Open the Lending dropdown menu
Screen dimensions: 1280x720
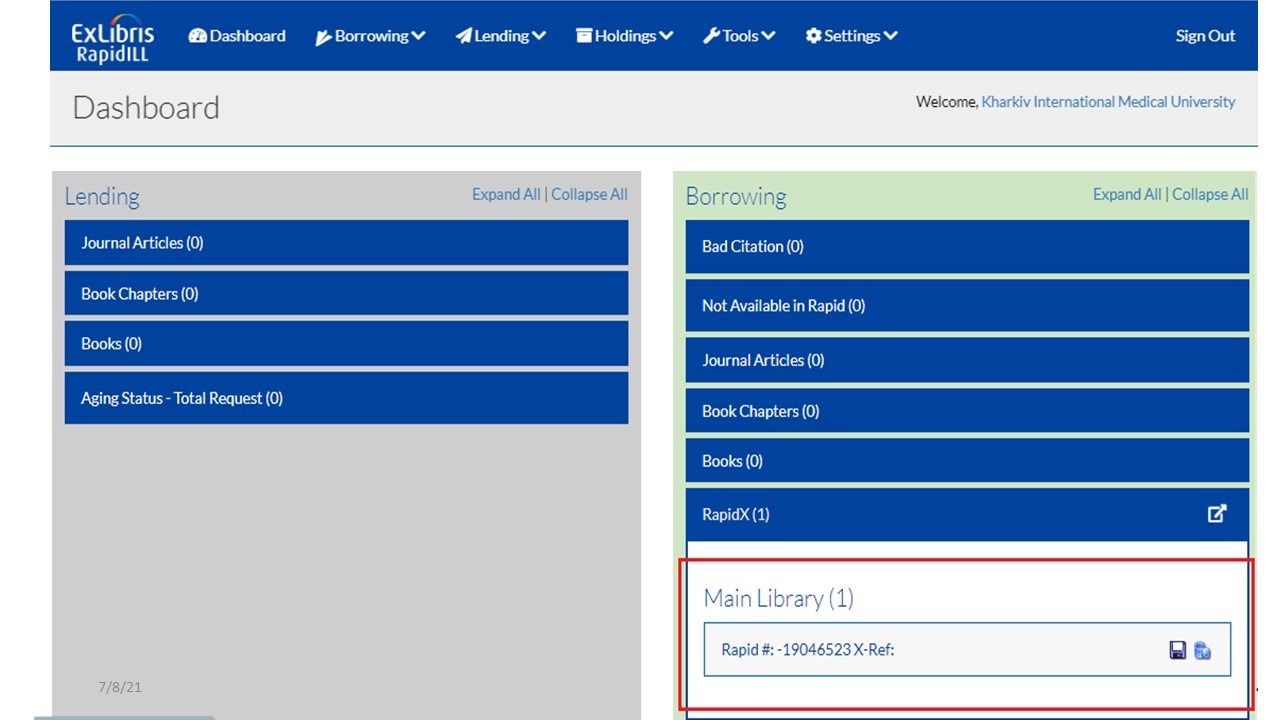pyautogui.click(x=501, y=36)
